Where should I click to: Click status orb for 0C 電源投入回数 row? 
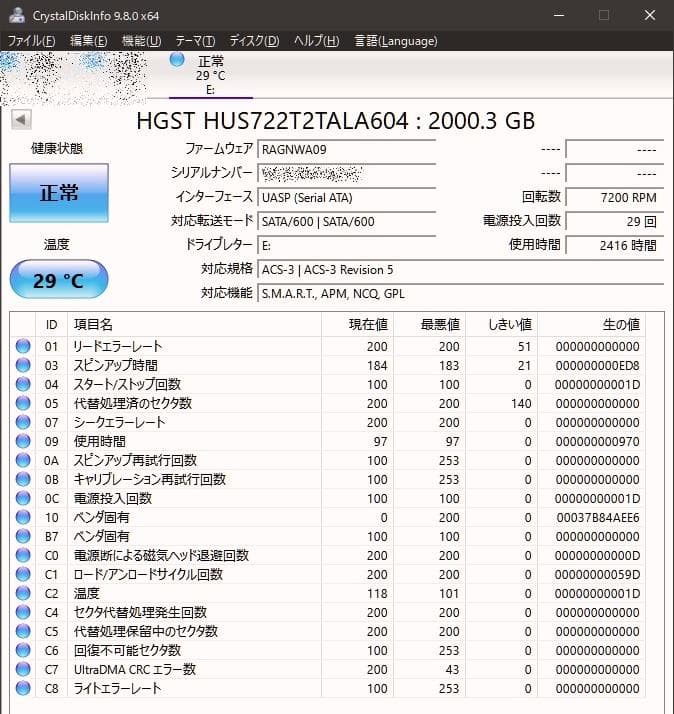coord(23,498)
